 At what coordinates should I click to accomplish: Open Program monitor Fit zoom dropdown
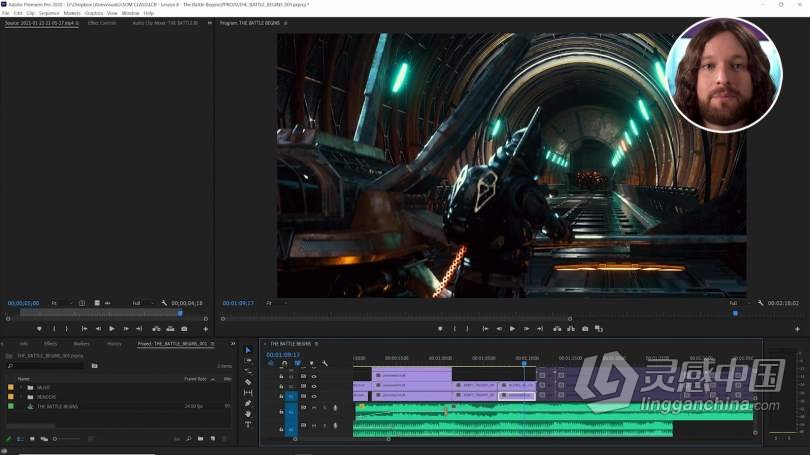[x=276, y=303]
